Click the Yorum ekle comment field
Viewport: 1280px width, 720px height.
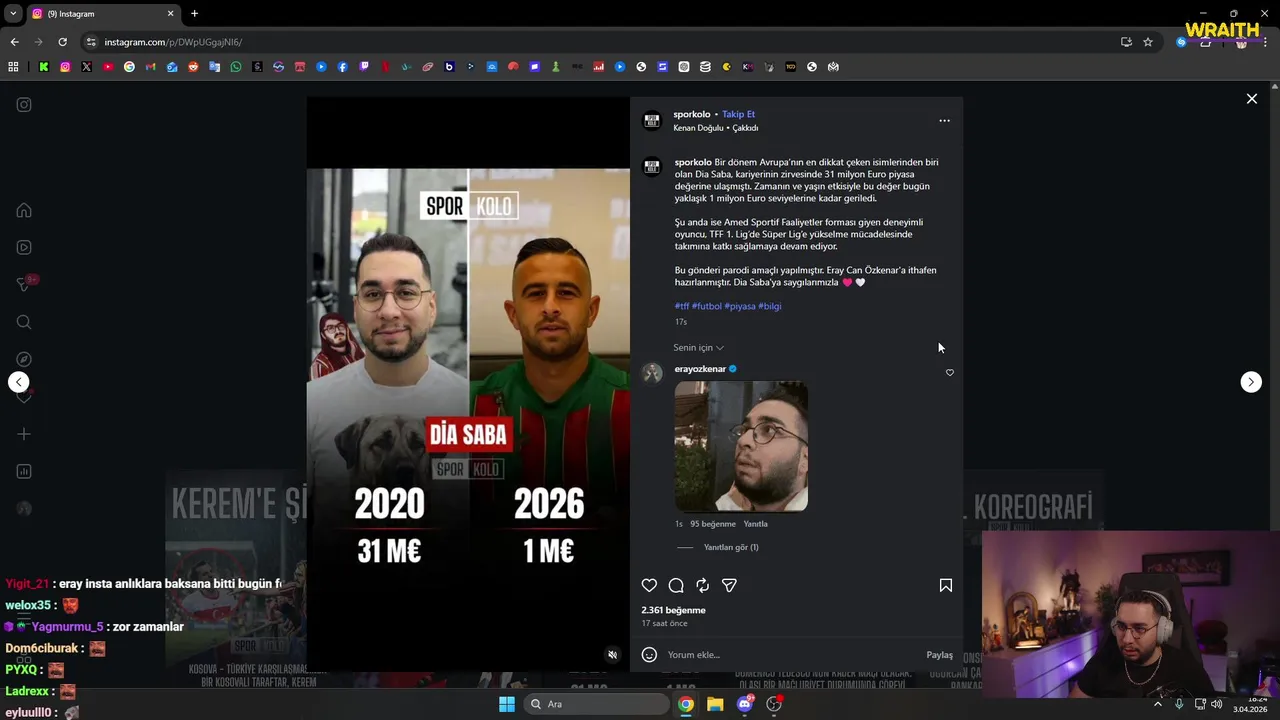(x=790, y=655)
